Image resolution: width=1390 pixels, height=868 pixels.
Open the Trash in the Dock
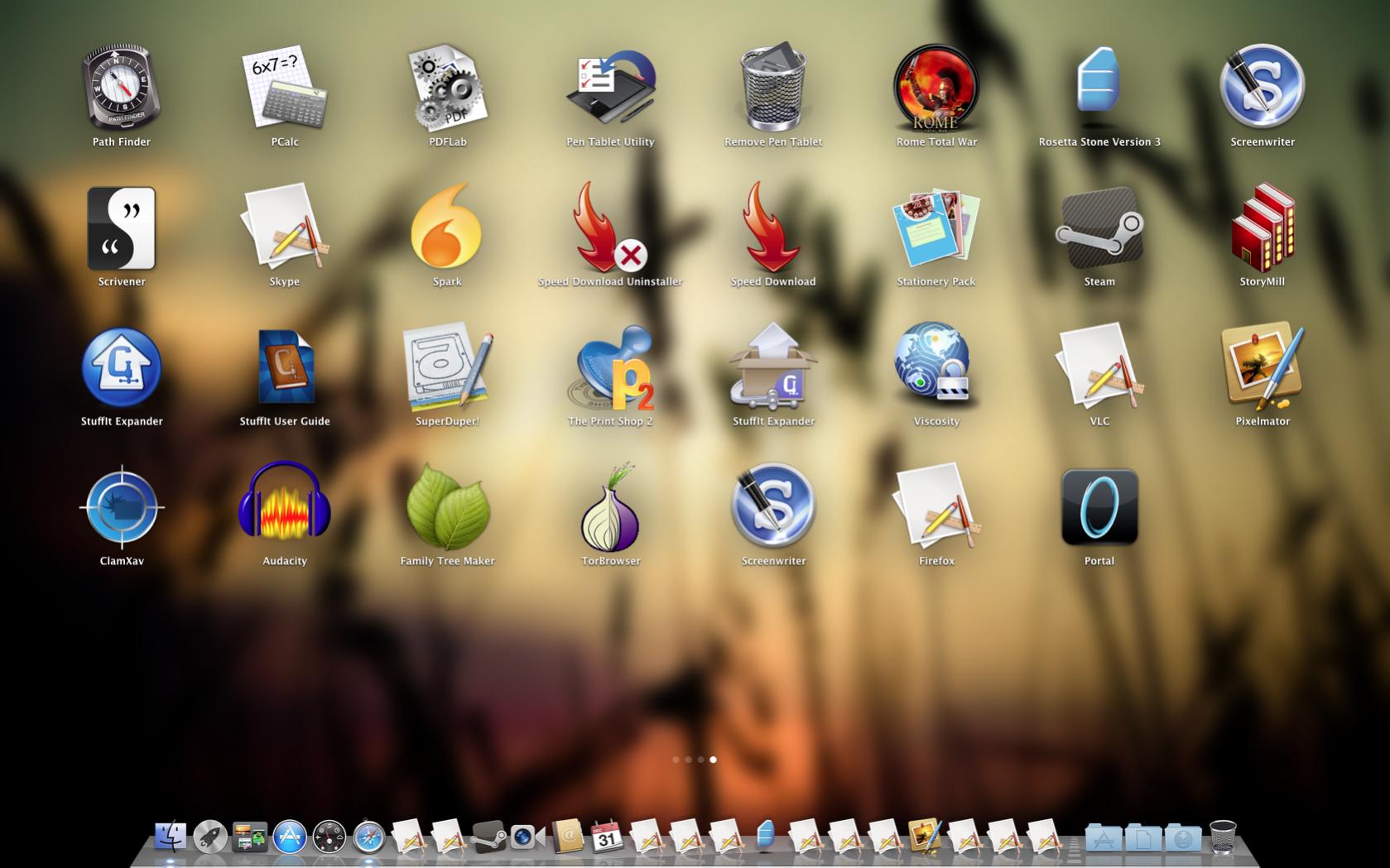1223,837
